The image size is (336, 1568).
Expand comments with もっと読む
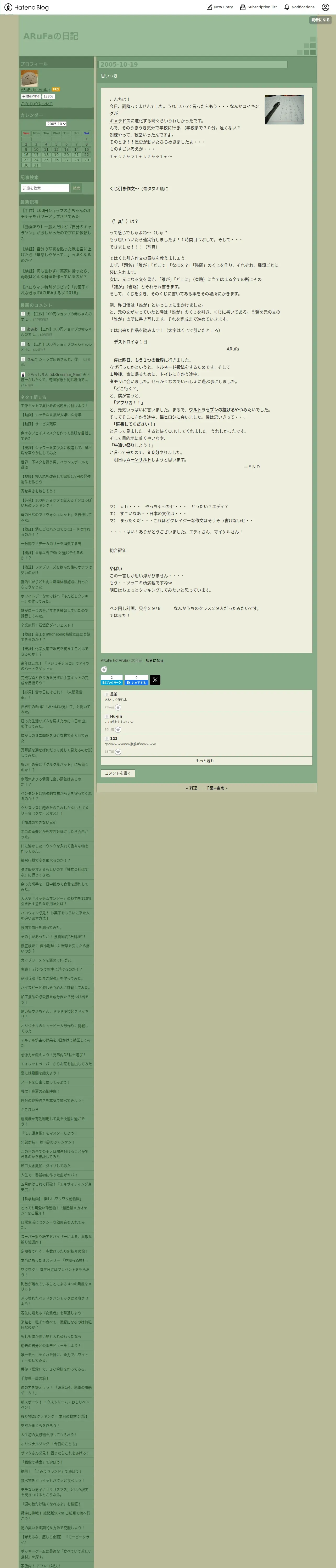[x=206, y=761]
